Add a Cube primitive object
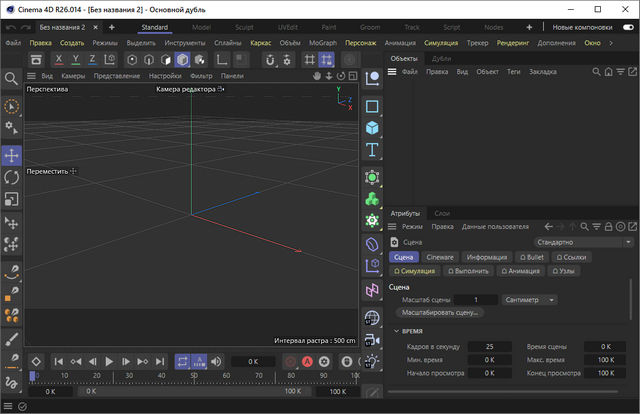Viewport: 640px width, 414px height. pos(372,128)
